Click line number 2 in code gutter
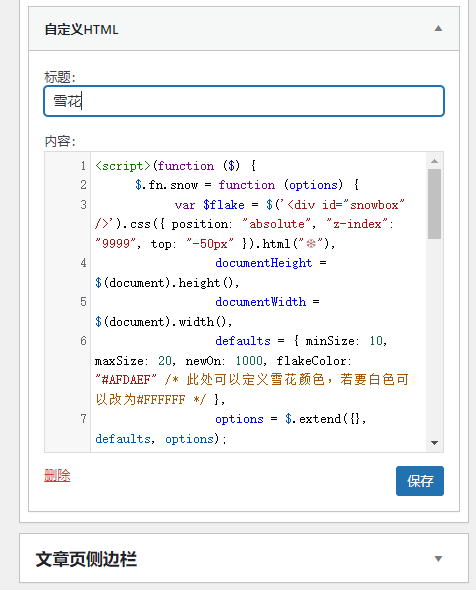This screenshot has width=476, height=590. coord(83,185)
